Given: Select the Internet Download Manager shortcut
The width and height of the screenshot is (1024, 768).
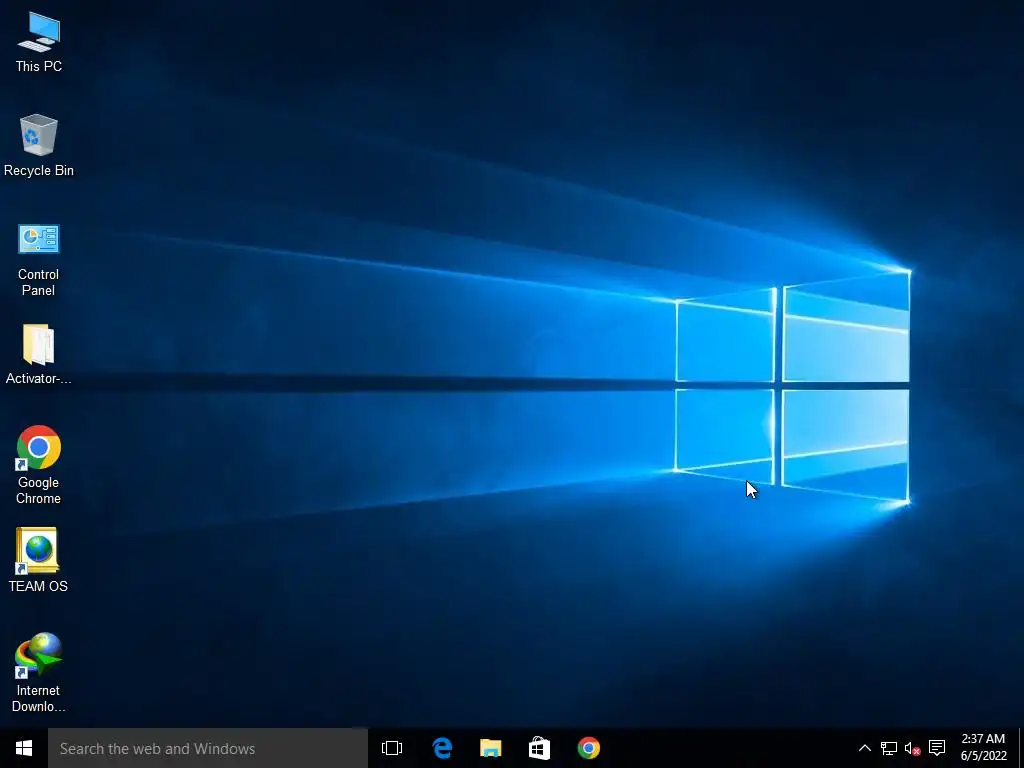Looking at the screenshot, I should coord(39,672).
